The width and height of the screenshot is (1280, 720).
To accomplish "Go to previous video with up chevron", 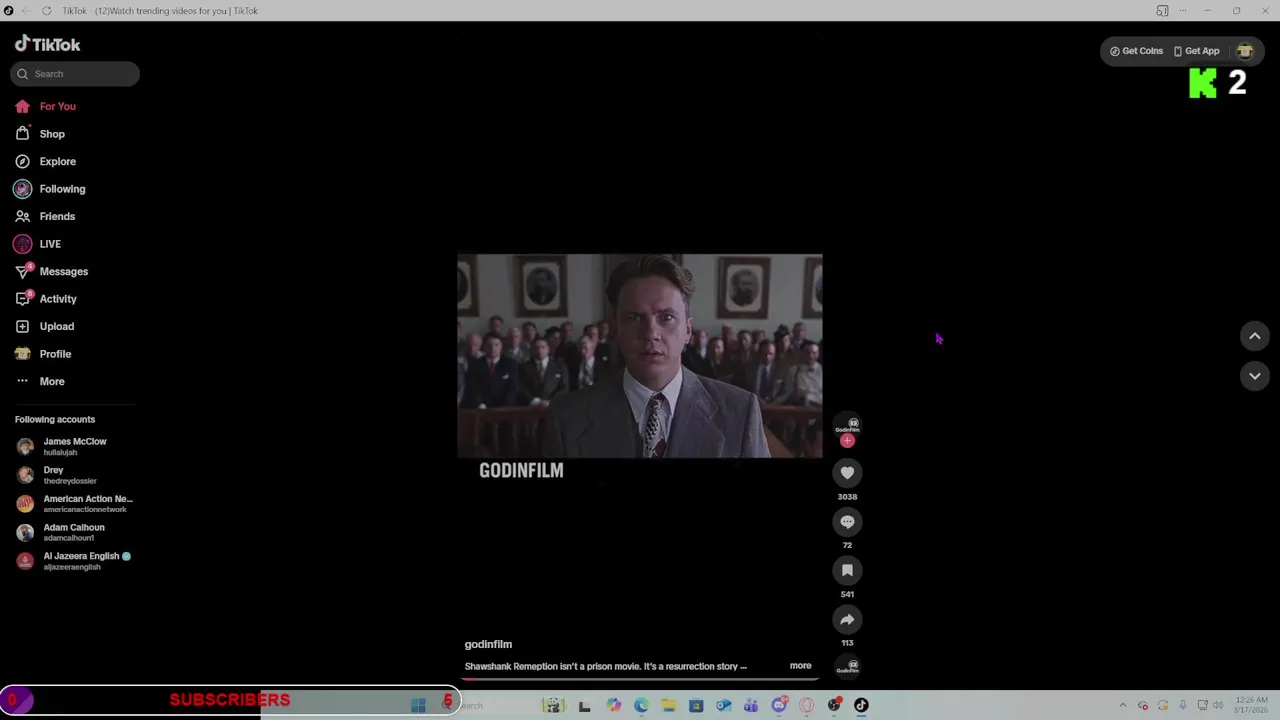I will 1254,337.
